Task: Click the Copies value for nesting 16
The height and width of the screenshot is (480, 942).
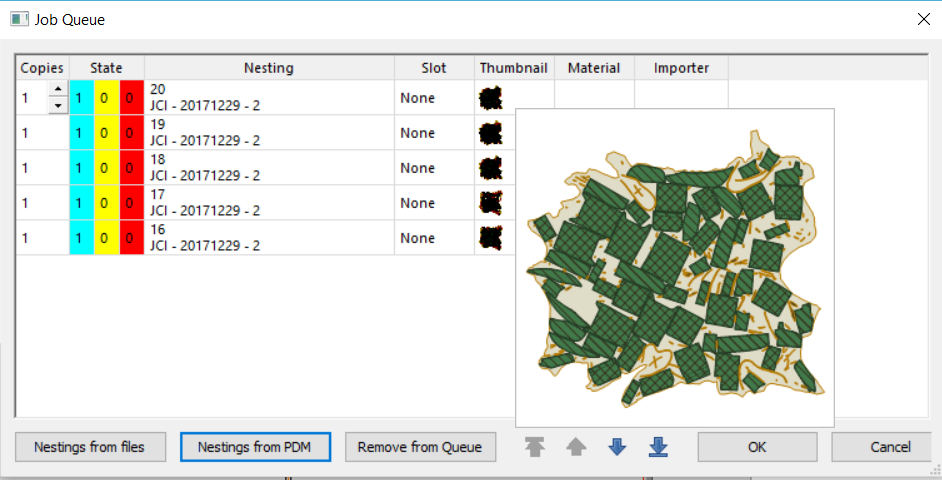Action: (x=25, y=238)
